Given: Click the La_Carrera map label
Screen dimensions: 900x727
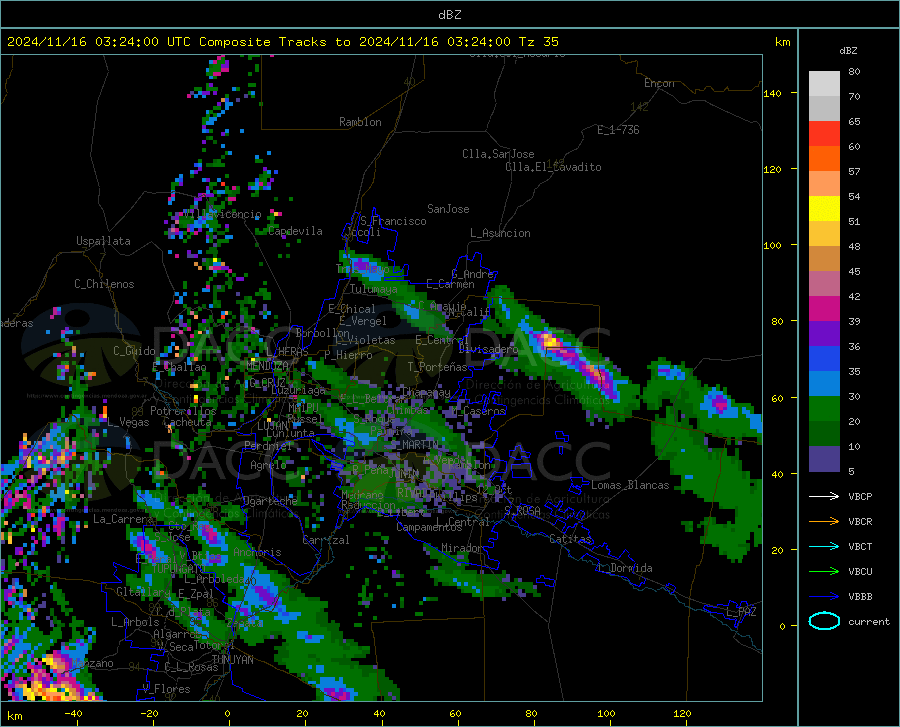Looking at the screenshot, I should (x=122, y=519).
